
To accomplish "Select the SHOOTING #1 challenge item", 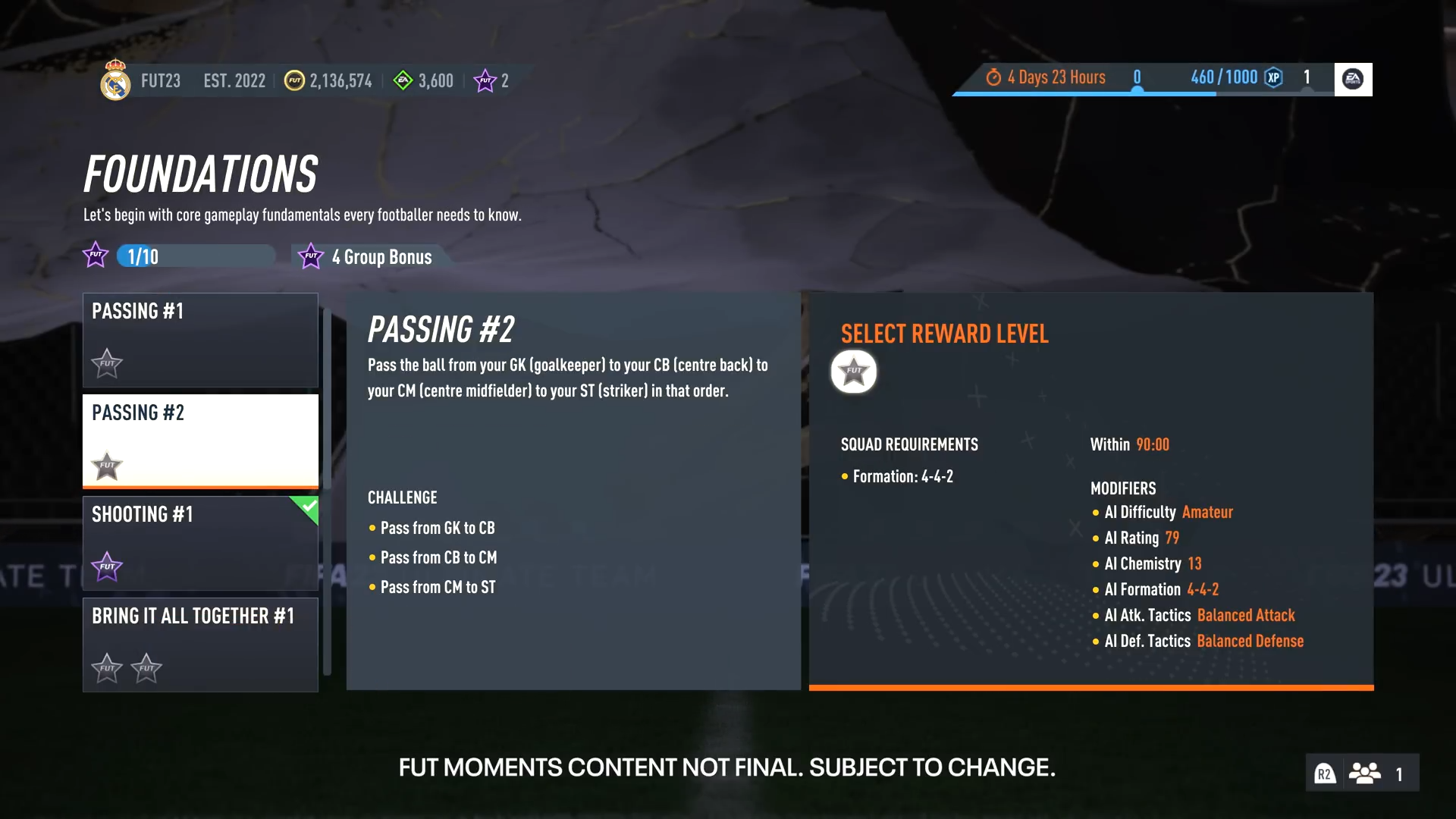I will click(200, 541).
